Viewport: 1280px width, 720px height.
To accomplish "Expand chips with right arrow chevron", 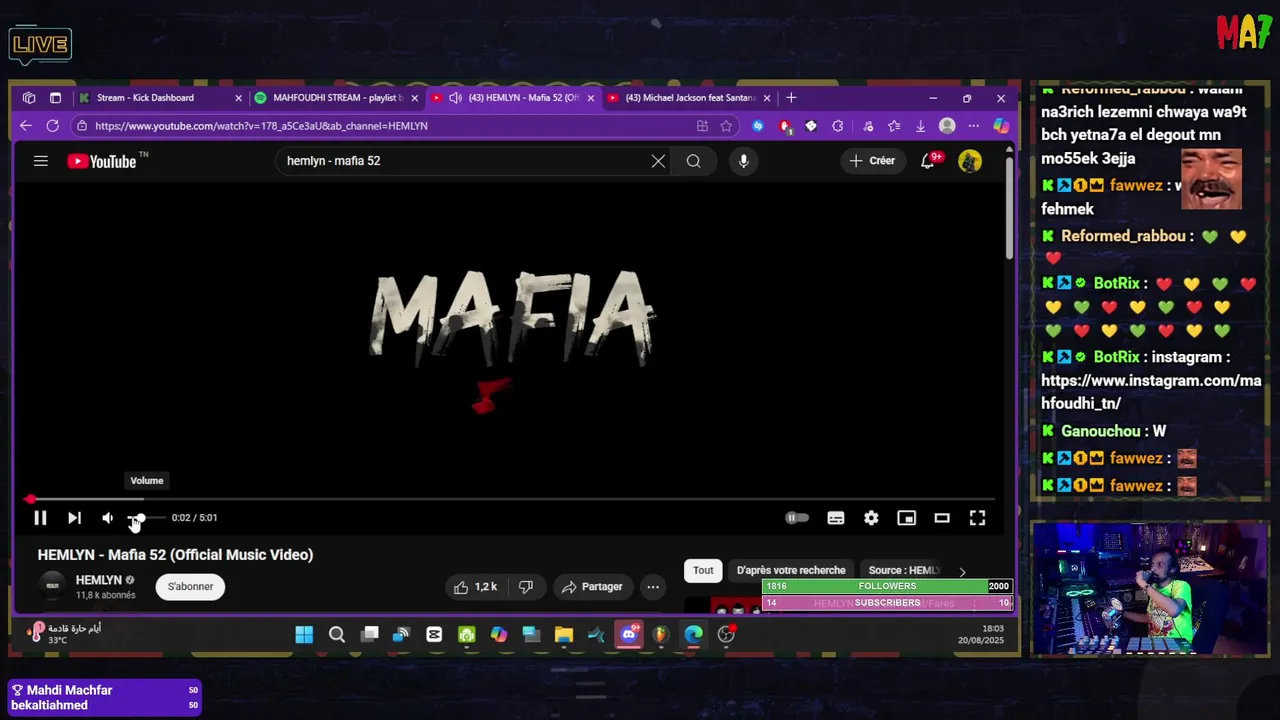I will click(962, 571).
